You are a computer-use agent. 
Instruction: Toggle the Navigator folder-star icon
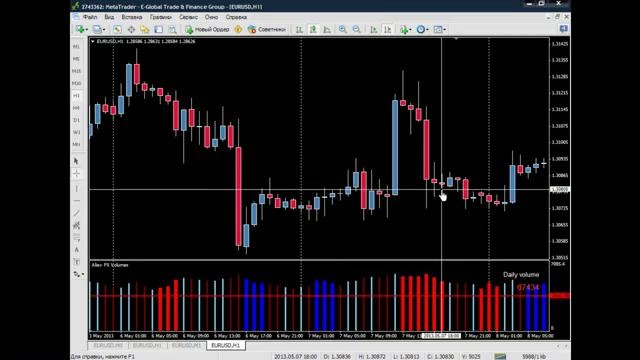[x=145, y=29]
